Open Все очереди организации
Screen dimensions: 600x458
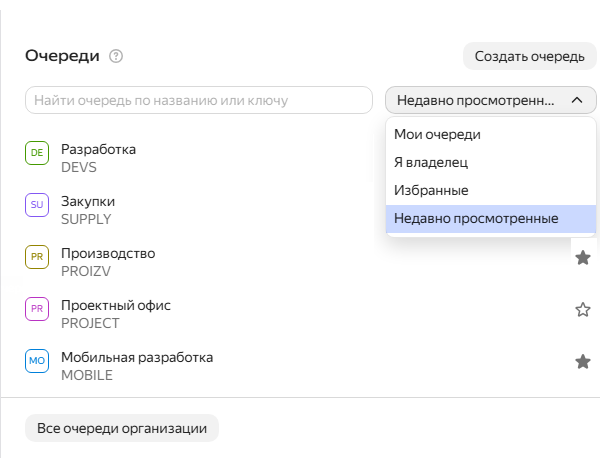(122, 428)
